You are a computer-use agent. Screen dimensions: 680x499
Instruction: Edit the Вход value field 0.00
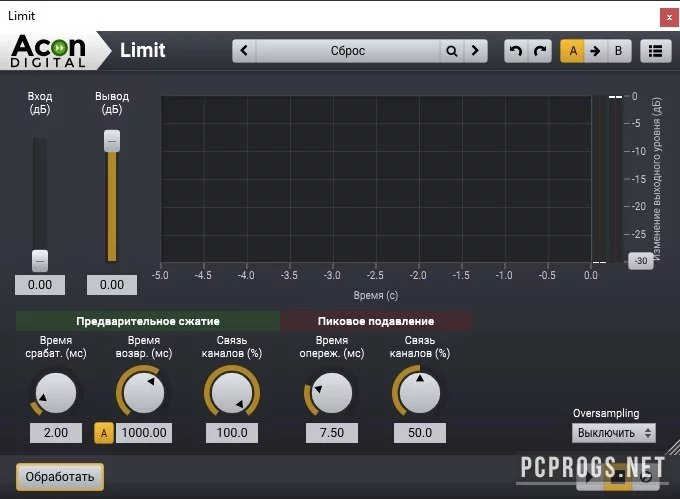[x=40, y=285]
